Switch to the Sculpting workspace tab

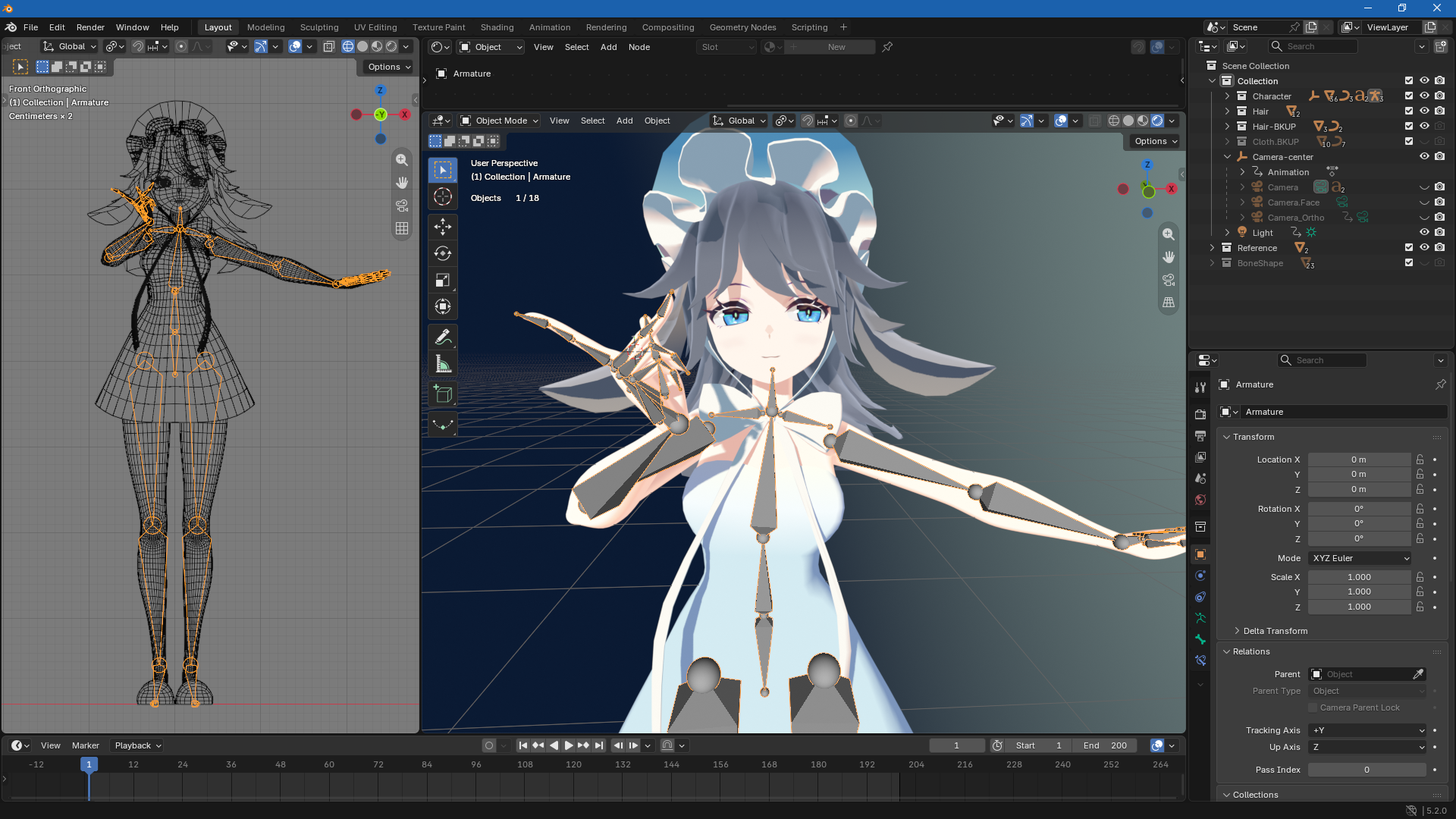tap(319, 27)
